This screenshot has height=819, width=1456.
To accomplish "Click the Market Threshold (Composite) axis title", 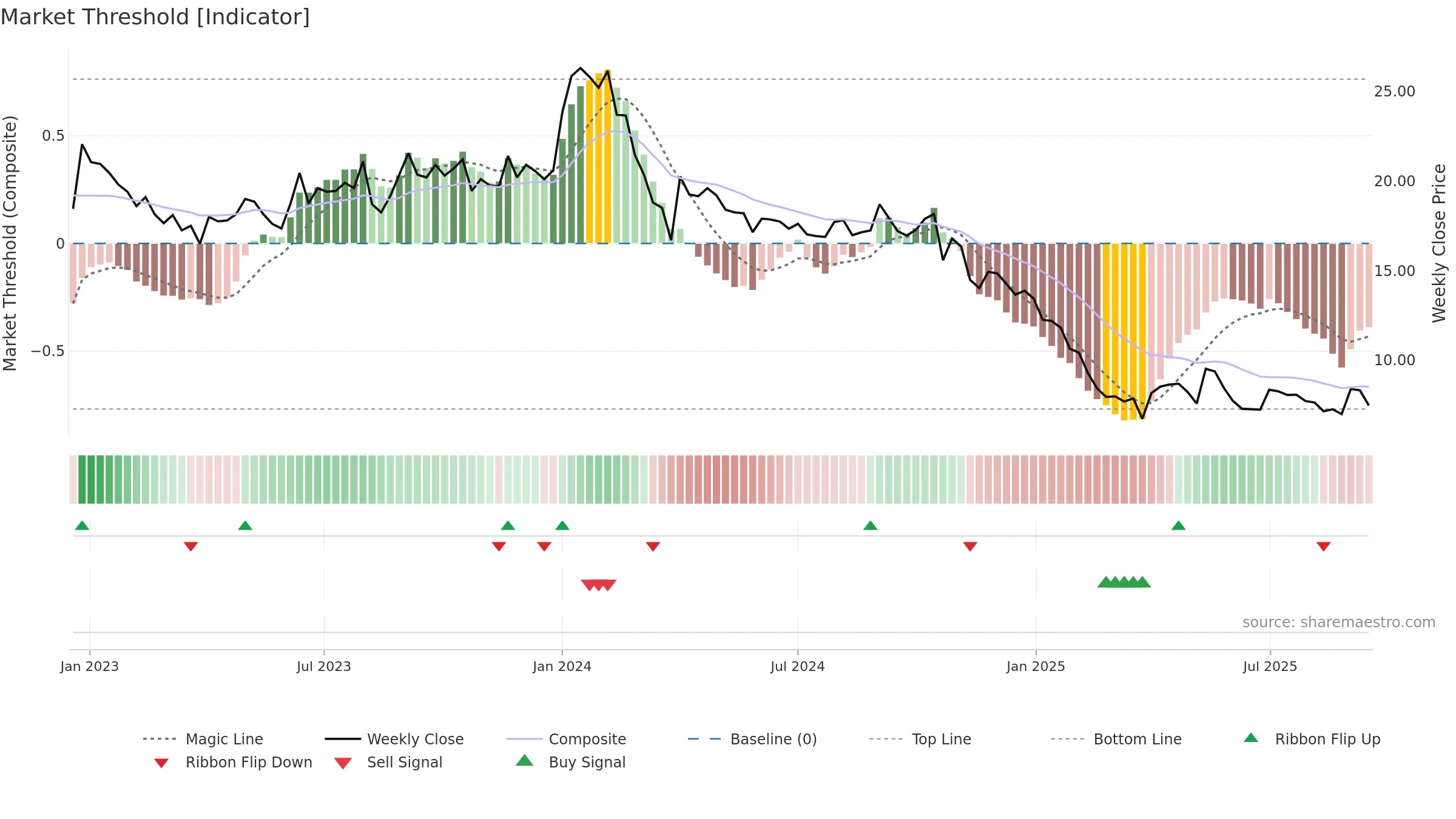I will tap(10, 243).
